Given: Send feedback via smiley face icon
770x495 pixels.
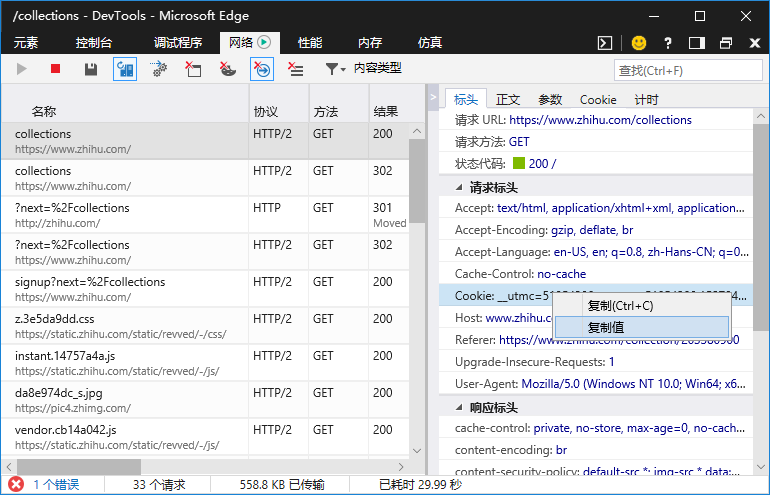Looking at the screenshot, I should [x=638, y=43].
